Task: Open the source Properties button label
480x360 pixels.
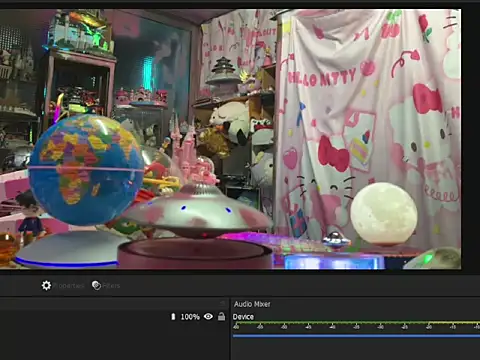Action: point(69,286)
